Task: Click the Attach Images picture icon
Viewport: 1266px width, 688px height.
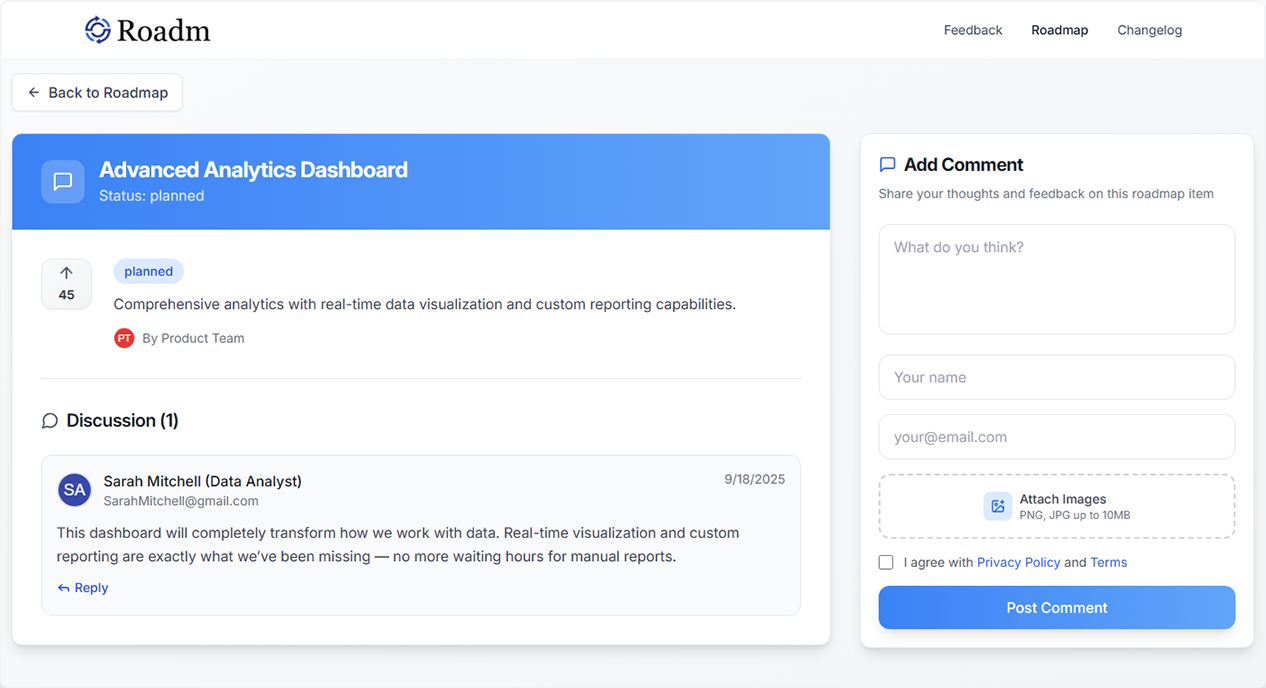Action: [x=997, y=506]
